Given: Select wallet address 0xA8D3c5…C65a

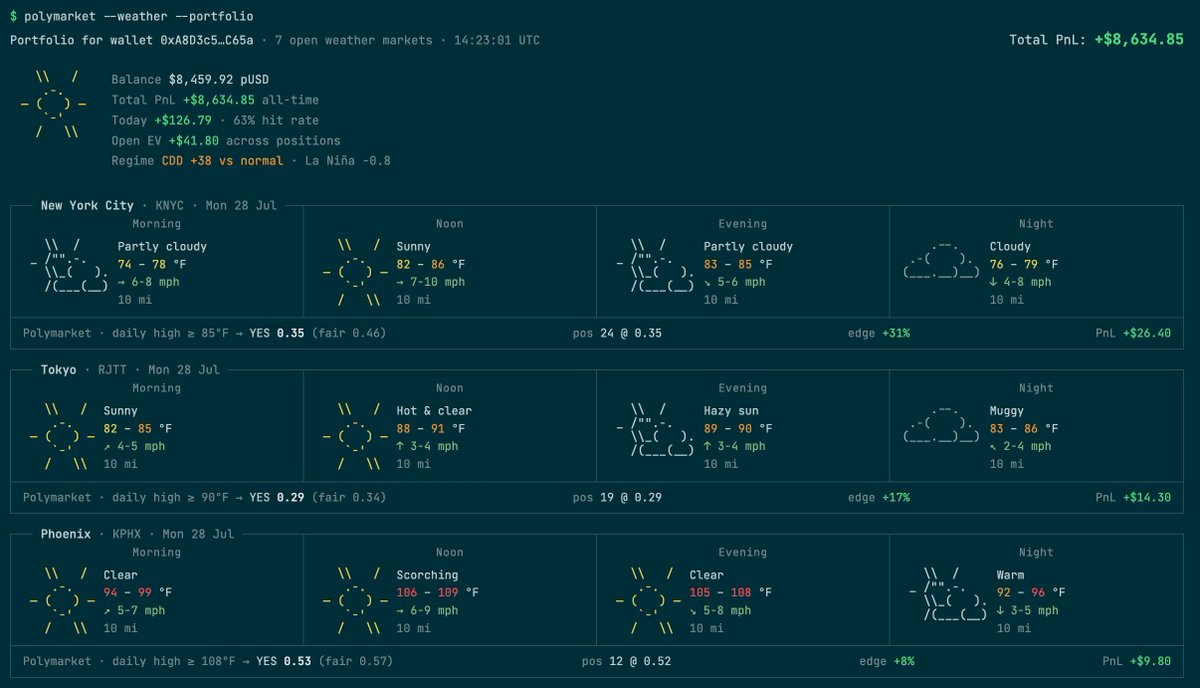Looking at the screenshot, I should point(207,41).
